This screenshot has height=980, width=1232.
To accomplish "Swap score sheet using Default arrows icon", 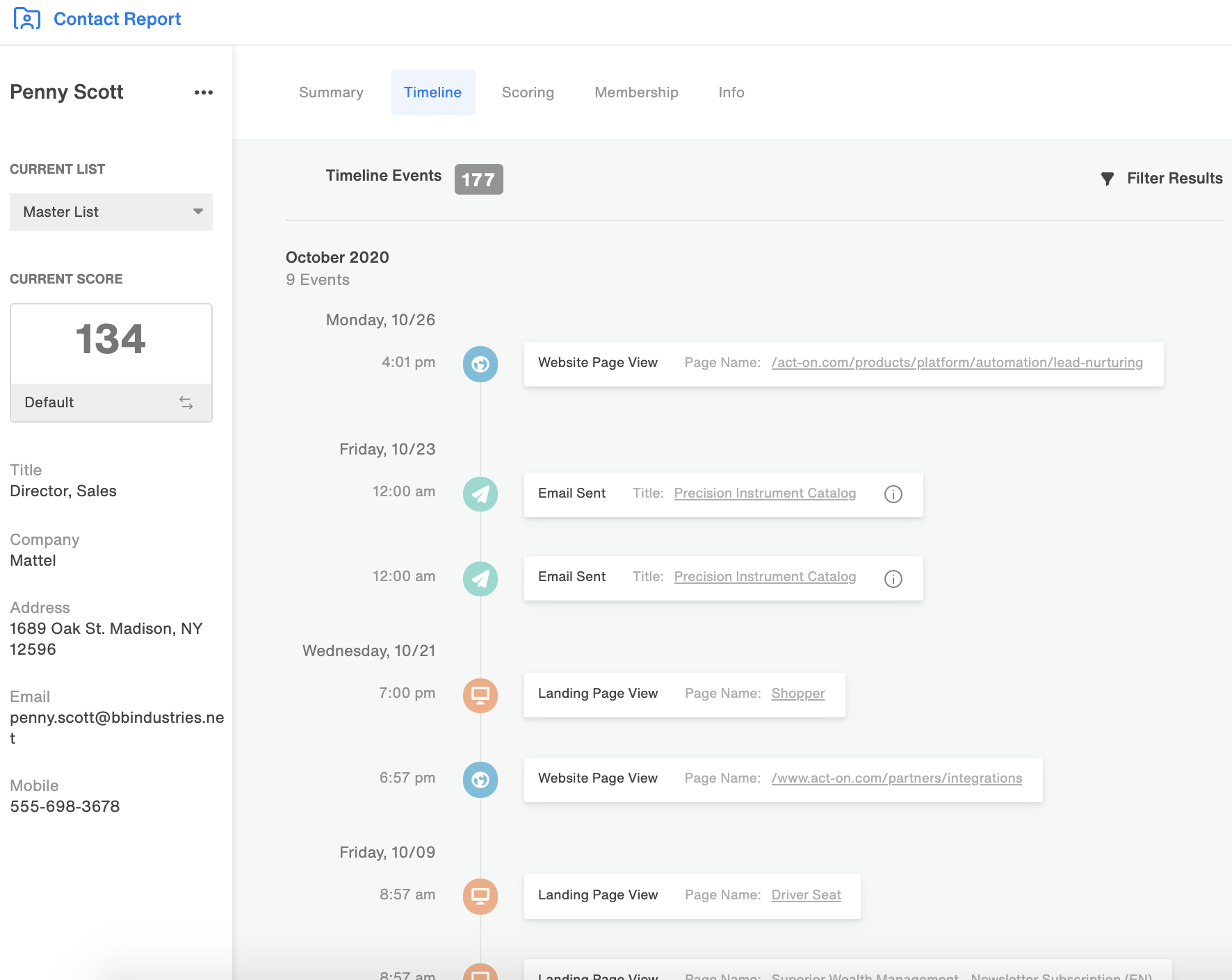I will tap(186, 402).
